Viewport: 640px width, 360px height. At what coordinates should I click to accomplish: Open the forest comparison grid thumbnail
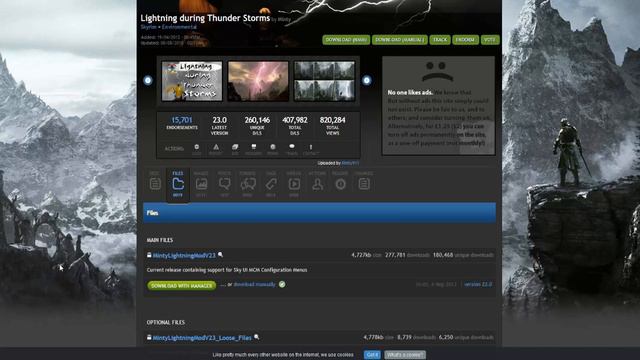click(x=324, y=81)
